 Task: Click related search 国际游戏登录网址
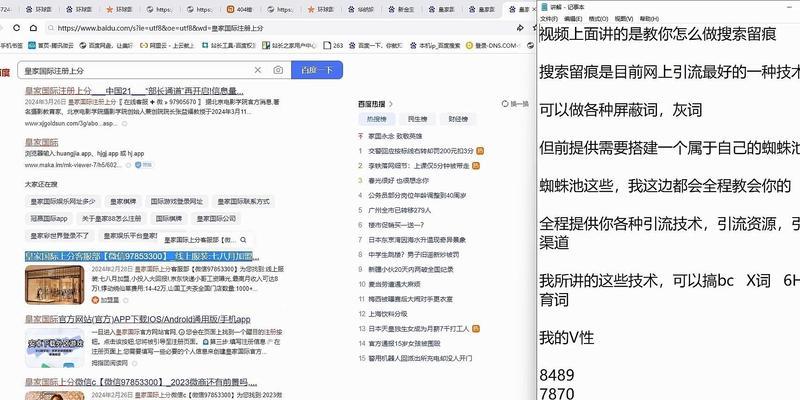177,202
